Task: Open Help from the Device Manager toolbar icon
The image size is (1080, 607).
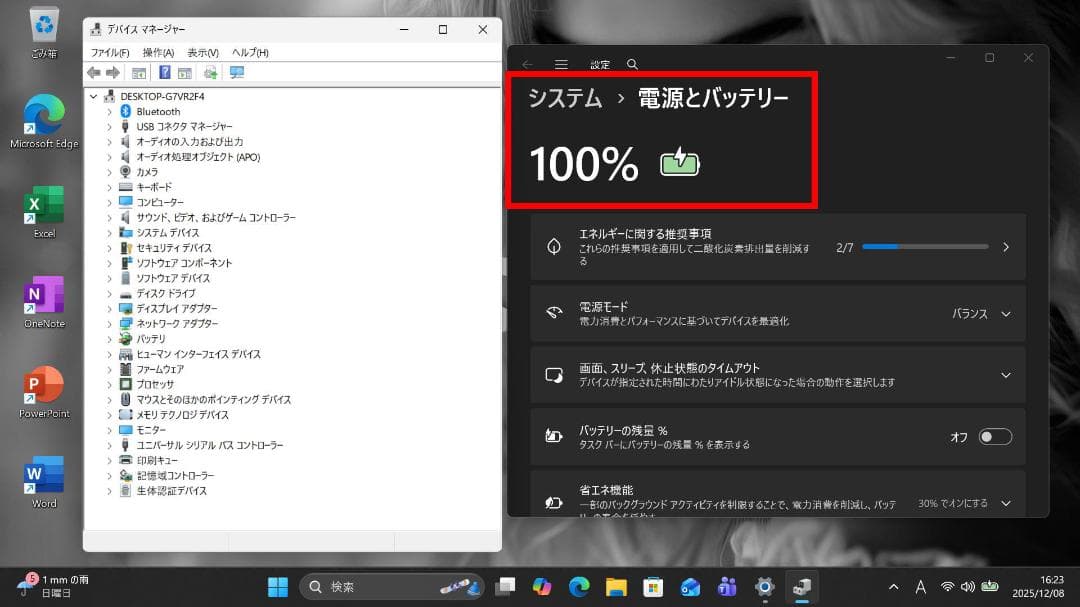Action: 166,72
